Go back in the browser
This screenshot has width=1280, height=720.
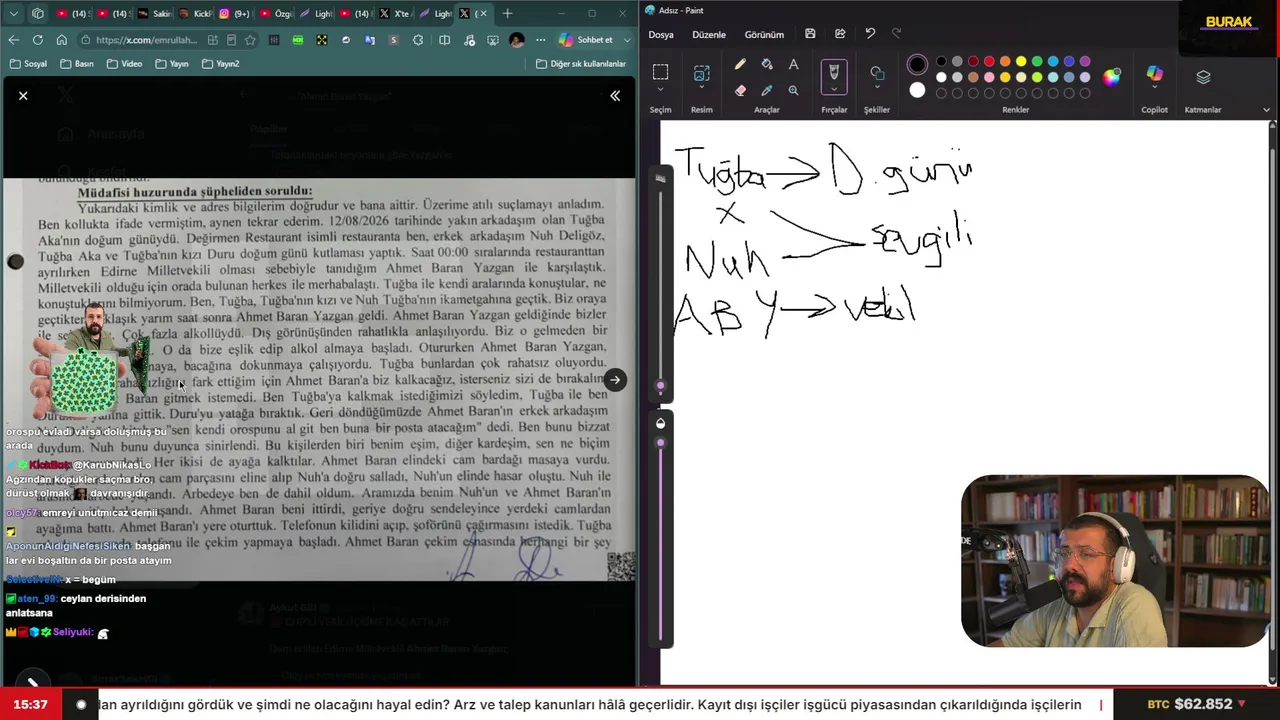(x=13, y=40)
